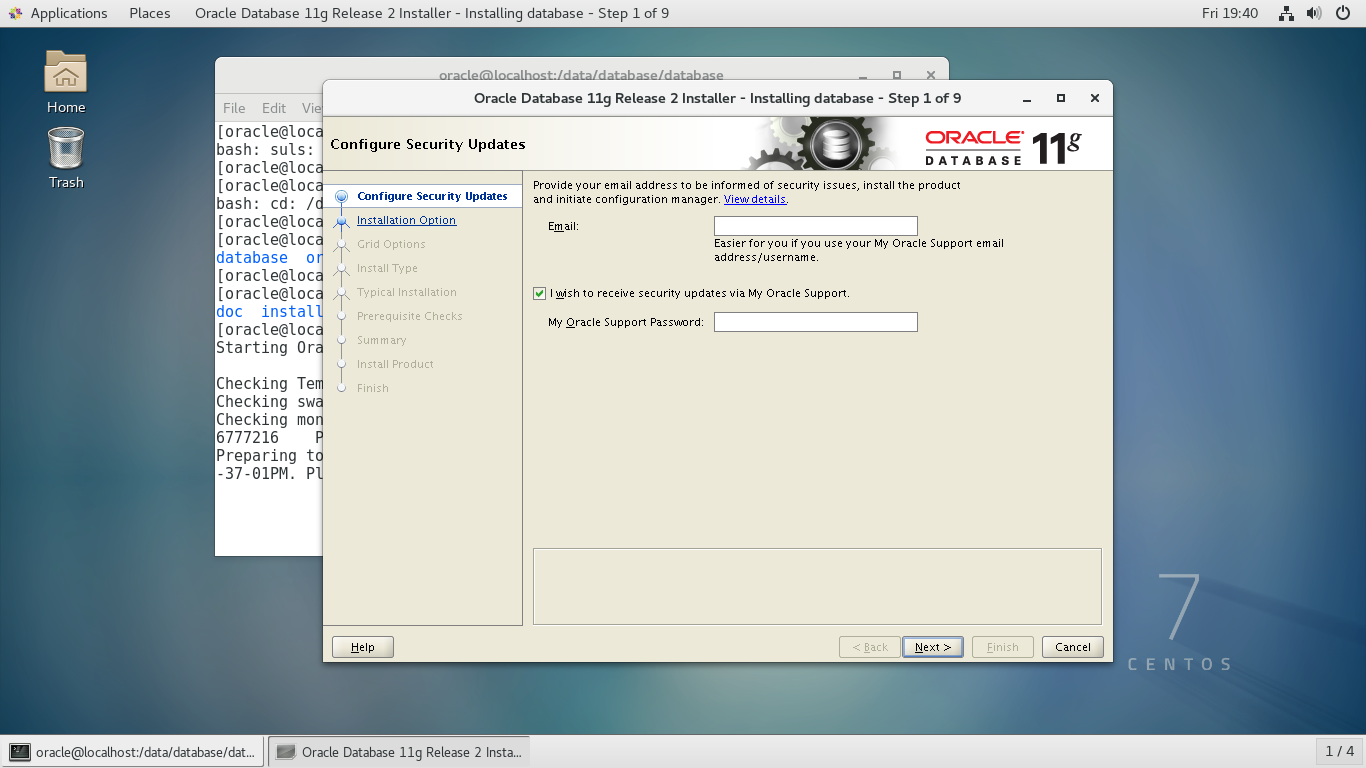The image size is (1366, 768).
Task: Open the Home folder desktop icon
Action: (x=66, y=82)
